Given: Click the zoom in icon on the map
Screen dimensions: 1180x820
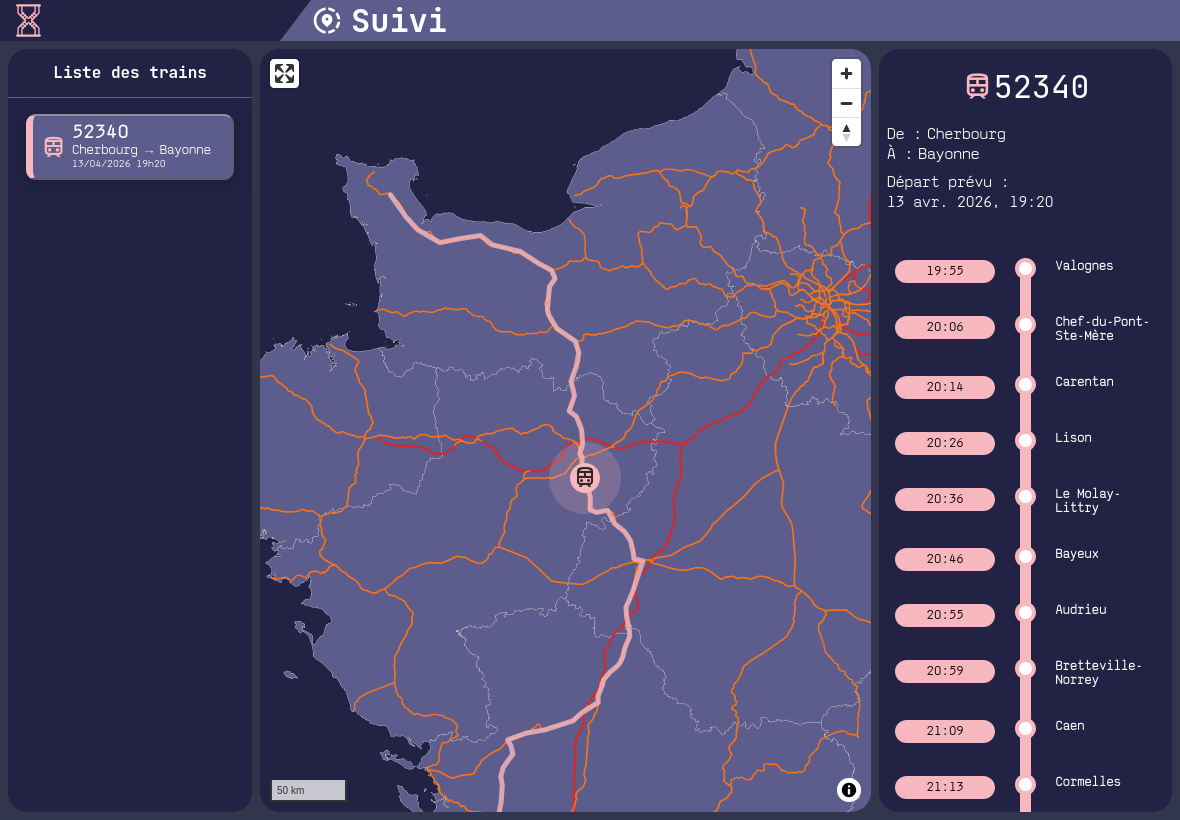Looking at the screenshot, I should click(x=845, y=73).
